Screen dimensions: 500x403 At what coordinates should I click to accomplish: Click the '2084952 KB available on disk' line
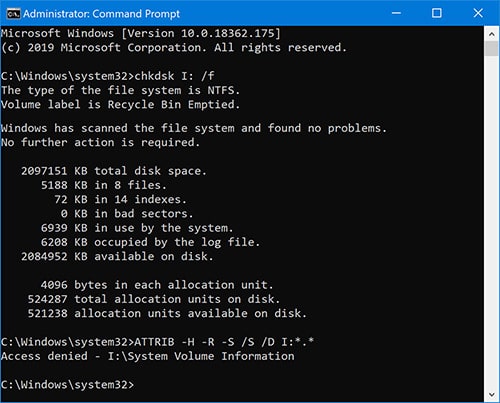117,256
